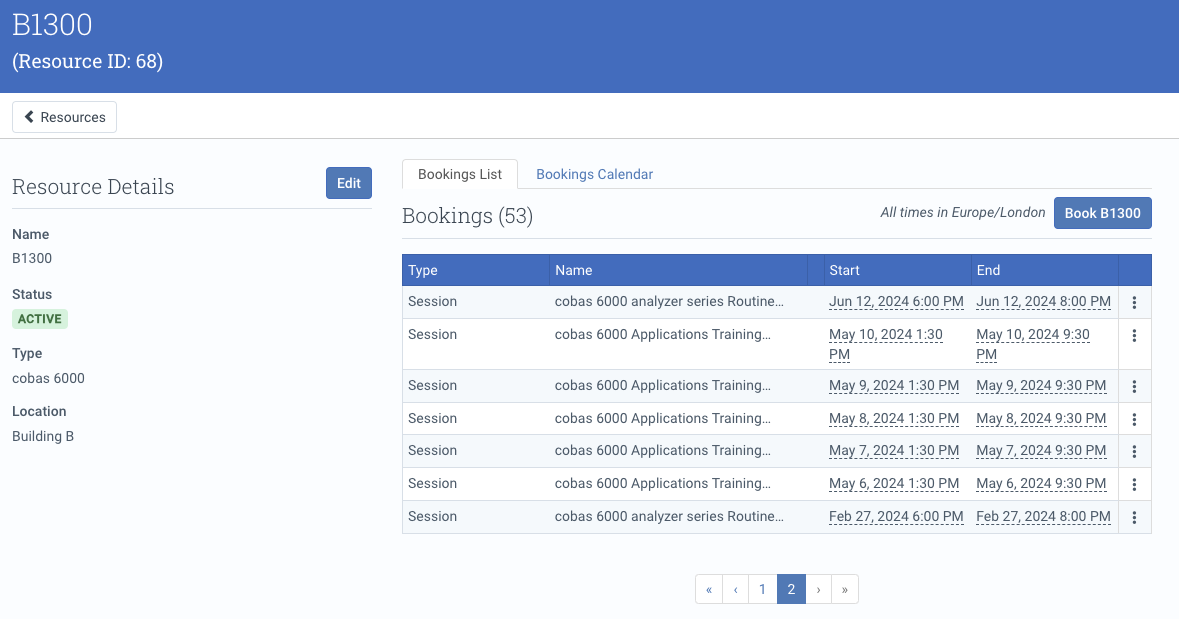Open kebab menu for May 6, 2024 booking
1179x619 pixels.
click(1134, 484)
